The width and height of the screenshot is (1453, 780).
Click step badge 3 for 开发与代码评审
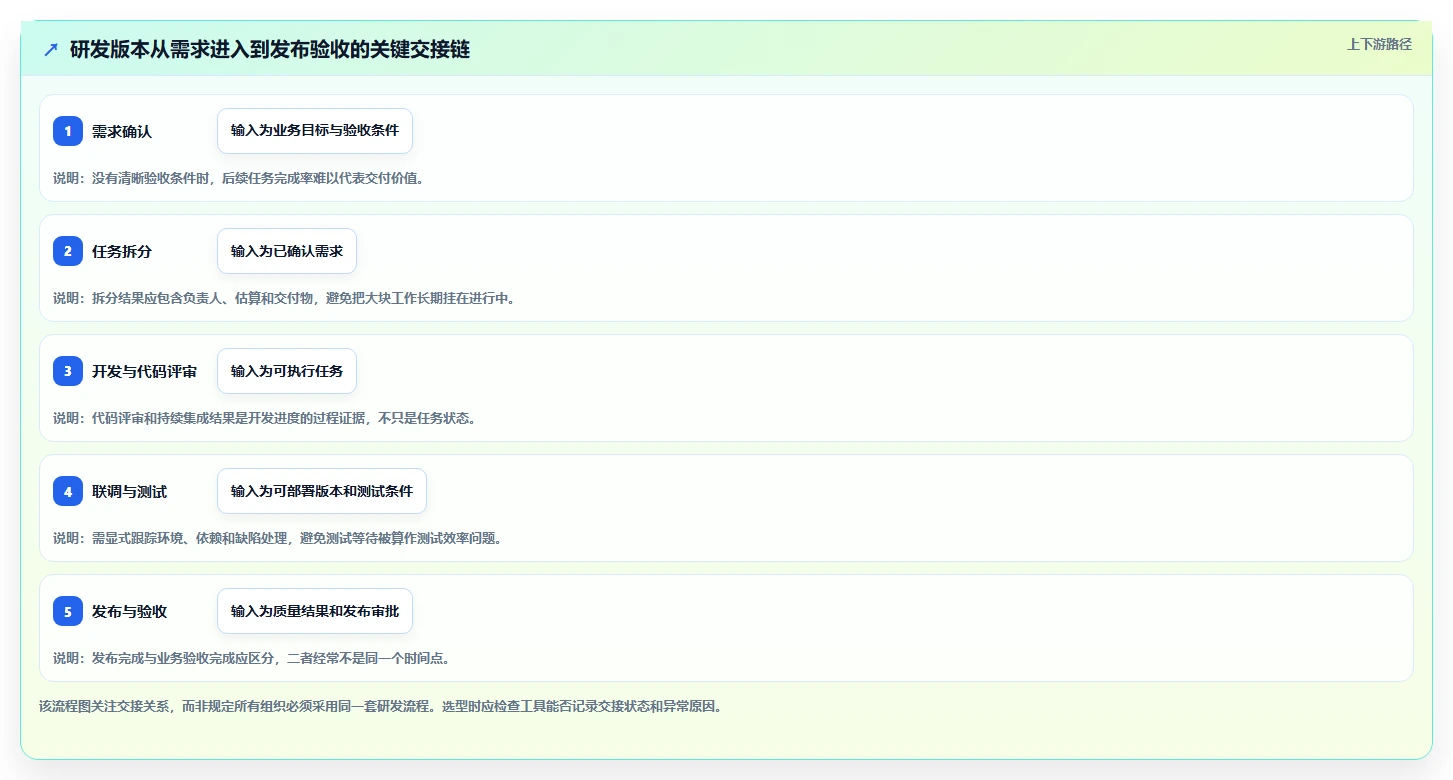click(68, 371)
